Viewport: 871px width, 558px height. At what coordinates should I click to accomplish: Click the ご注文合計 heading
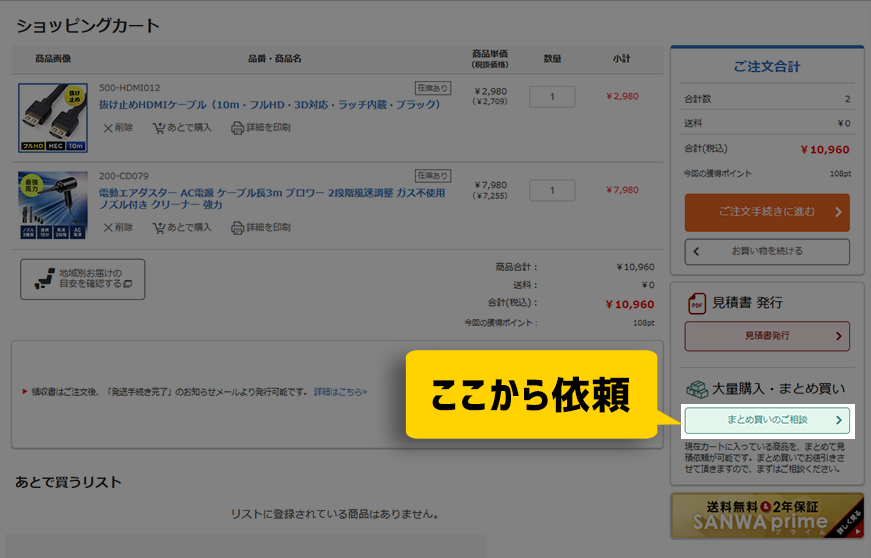click(767, 67)
